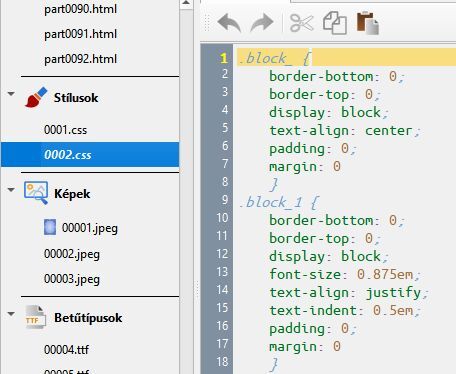Screen dimensions: 456x374
Task: Select the 00001.jpeg file name
Action: pyautogui.click(x=90, y=228)
